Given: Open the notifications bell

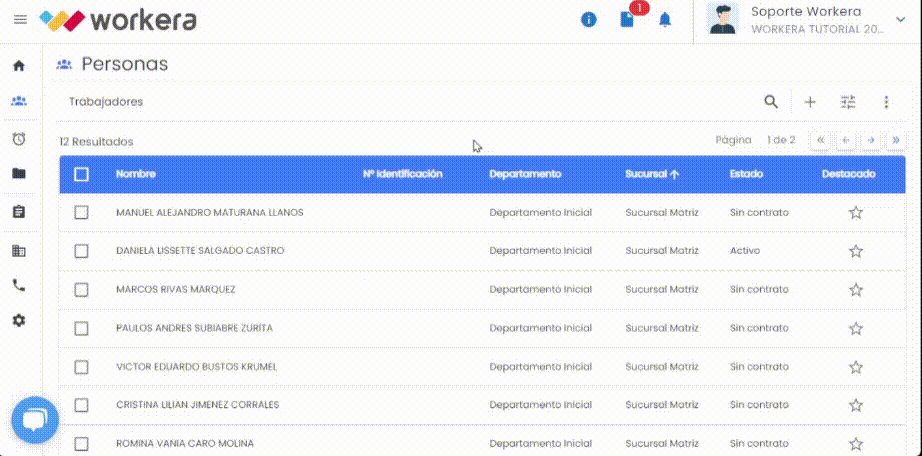Looking at the screenshot, I should point(665,20).
